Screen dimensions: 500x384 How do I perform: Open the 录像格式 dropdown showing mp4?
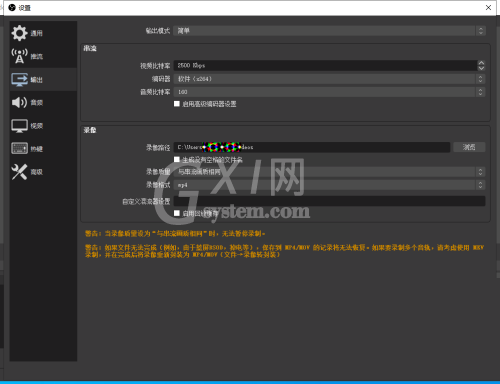329,185
